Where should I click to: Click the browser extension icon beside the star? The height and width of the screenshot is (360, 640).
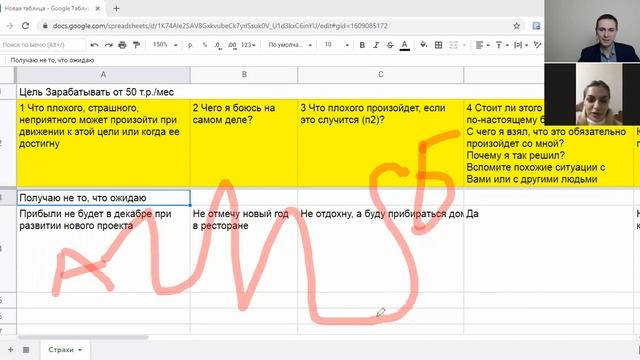(x=536, y=26)
